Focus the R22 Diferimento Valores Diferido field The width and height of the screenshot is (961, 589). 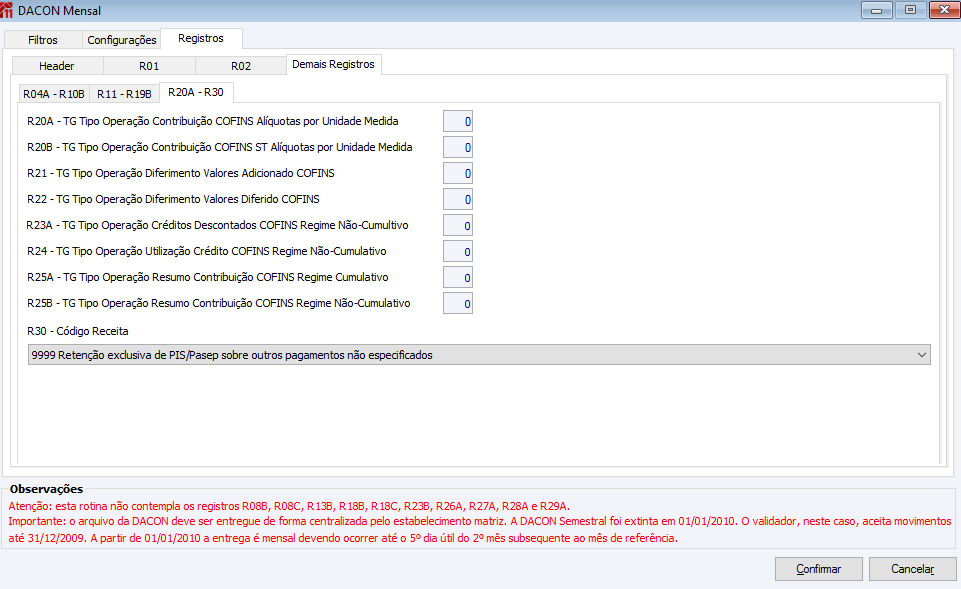tap(458, 199)
